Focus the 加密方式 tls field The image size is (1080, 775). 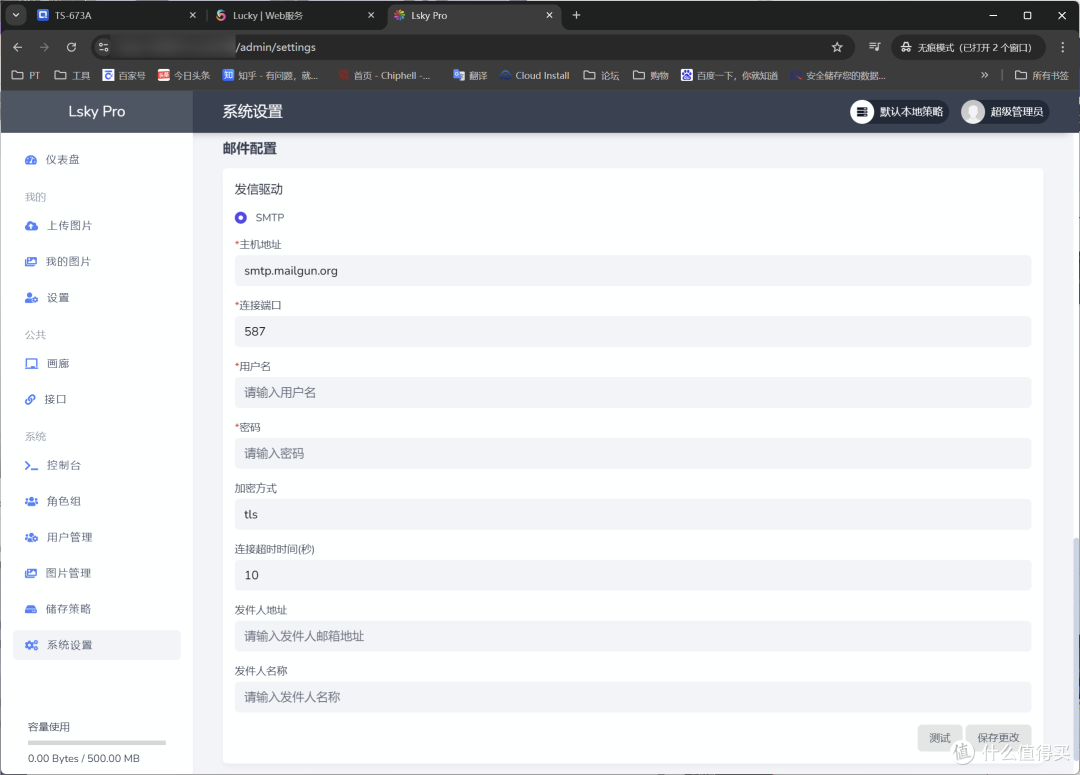point(632,515)
